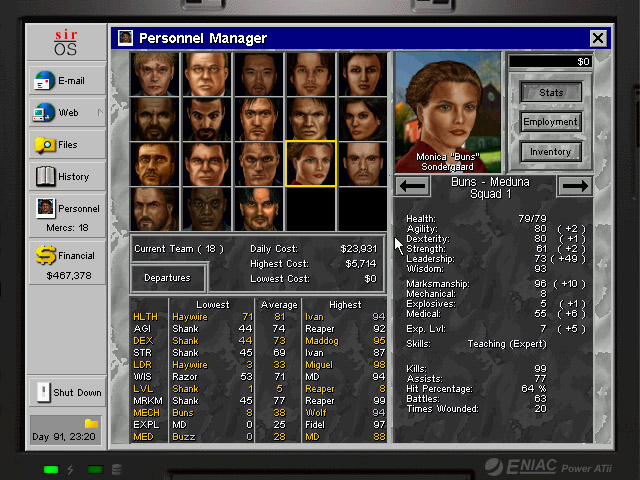Screen dimensions: 640x480
Task: Click 'Reaper' in the MRKM highest row
Action: 320,401
